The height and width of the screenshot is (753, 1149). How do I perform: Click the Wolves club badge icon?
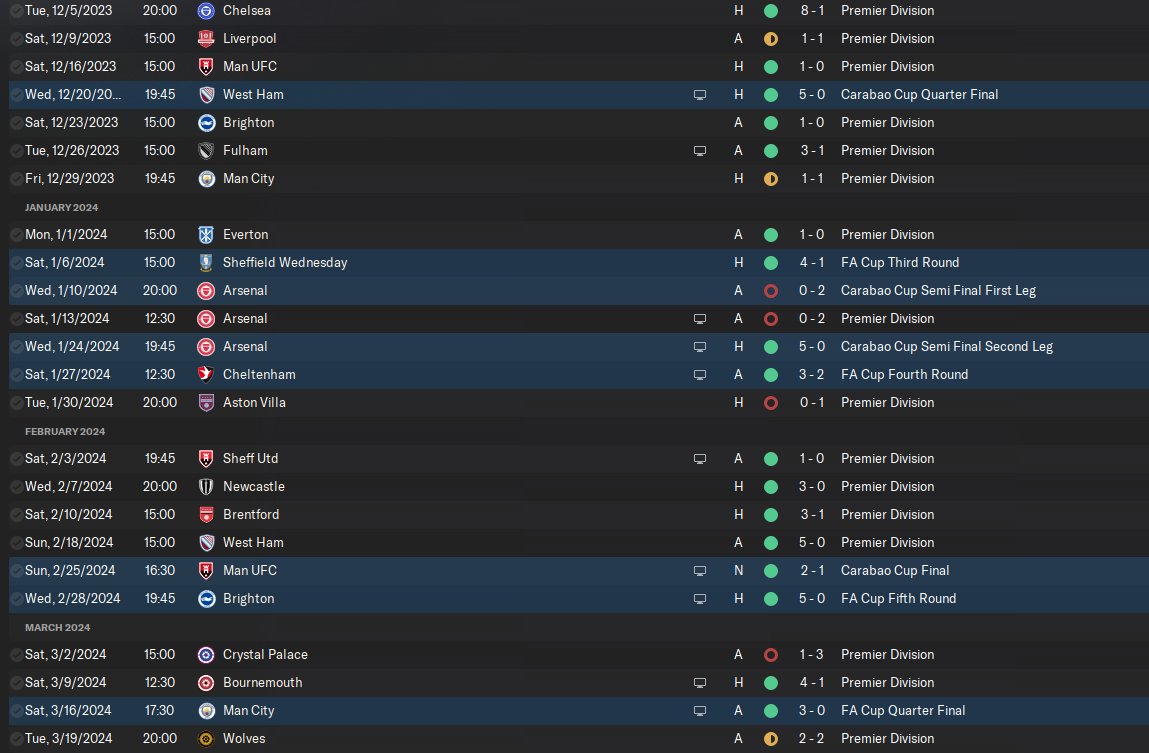206,739
